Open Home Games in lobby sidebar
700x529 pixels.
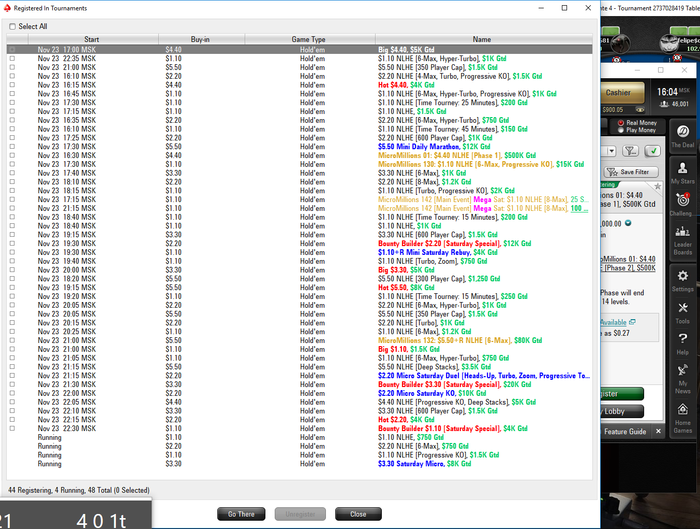pyautogui.click(x=683, y=418)
